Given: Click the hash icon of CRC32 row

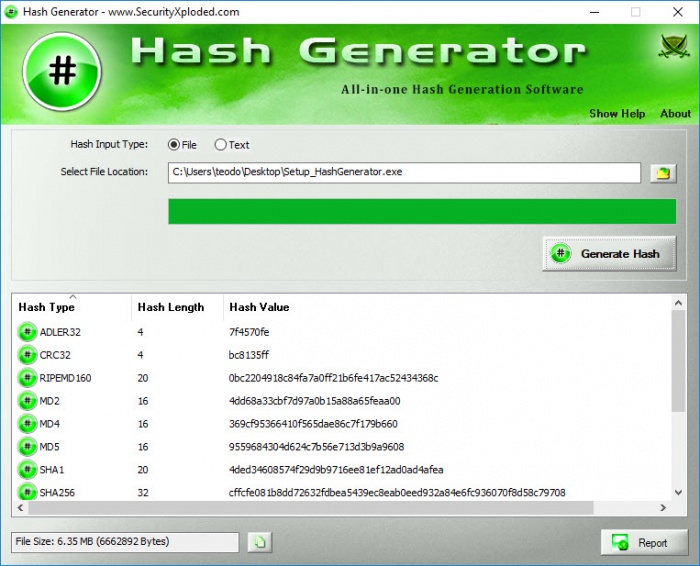Looking at the screenshot, I should pos(27,355).
